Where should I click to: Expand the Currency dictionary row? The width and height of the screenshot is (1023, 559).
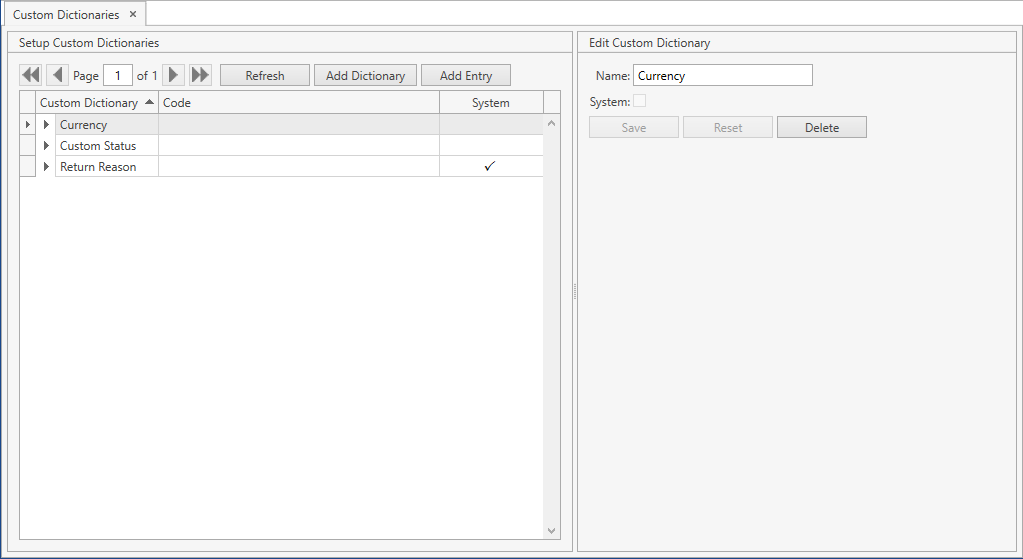46,124
